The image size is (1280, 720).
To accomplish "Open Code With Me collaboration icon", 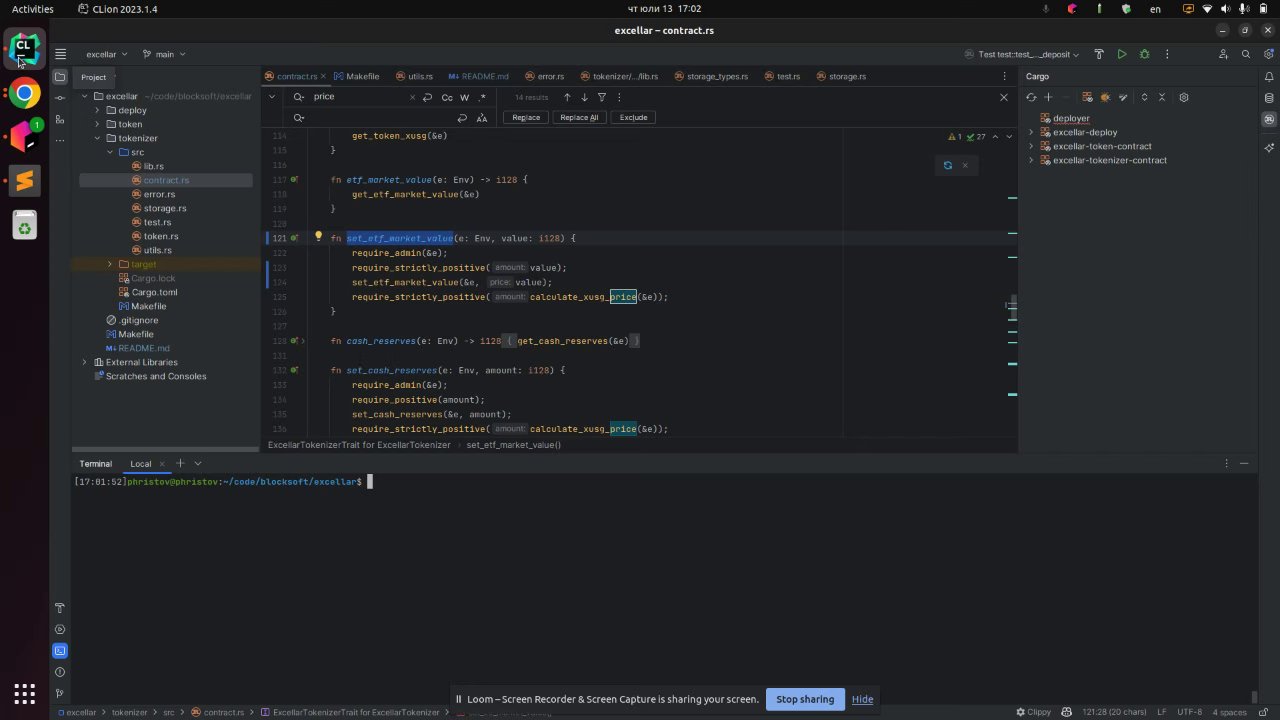I will pyautogui.click(x=1223, y=54).
